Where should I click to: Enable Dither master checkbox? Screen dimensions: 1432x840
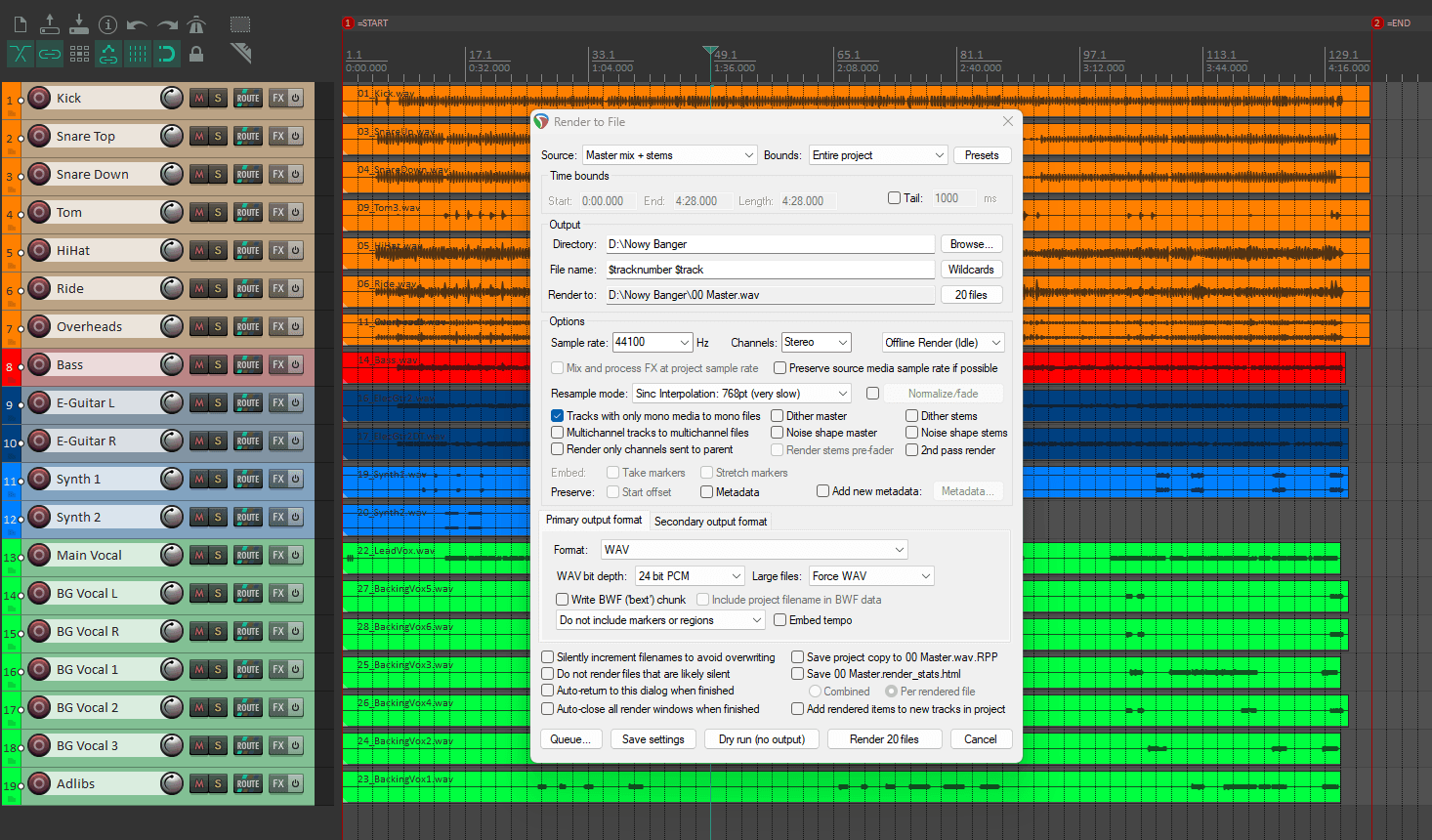[x=778, y=416]
